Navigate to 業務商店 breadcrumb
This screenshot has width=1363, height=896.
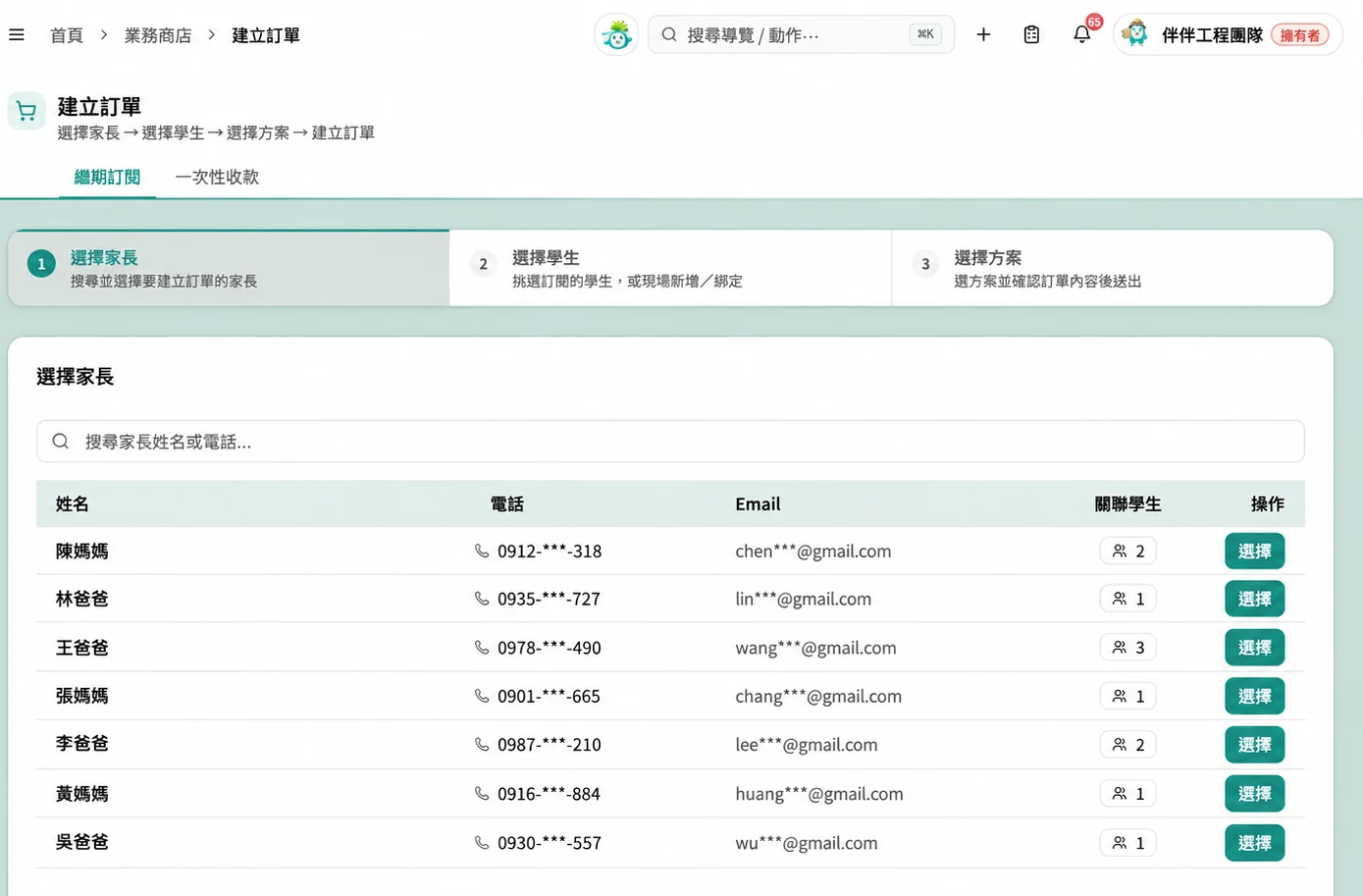pos(158,35)
